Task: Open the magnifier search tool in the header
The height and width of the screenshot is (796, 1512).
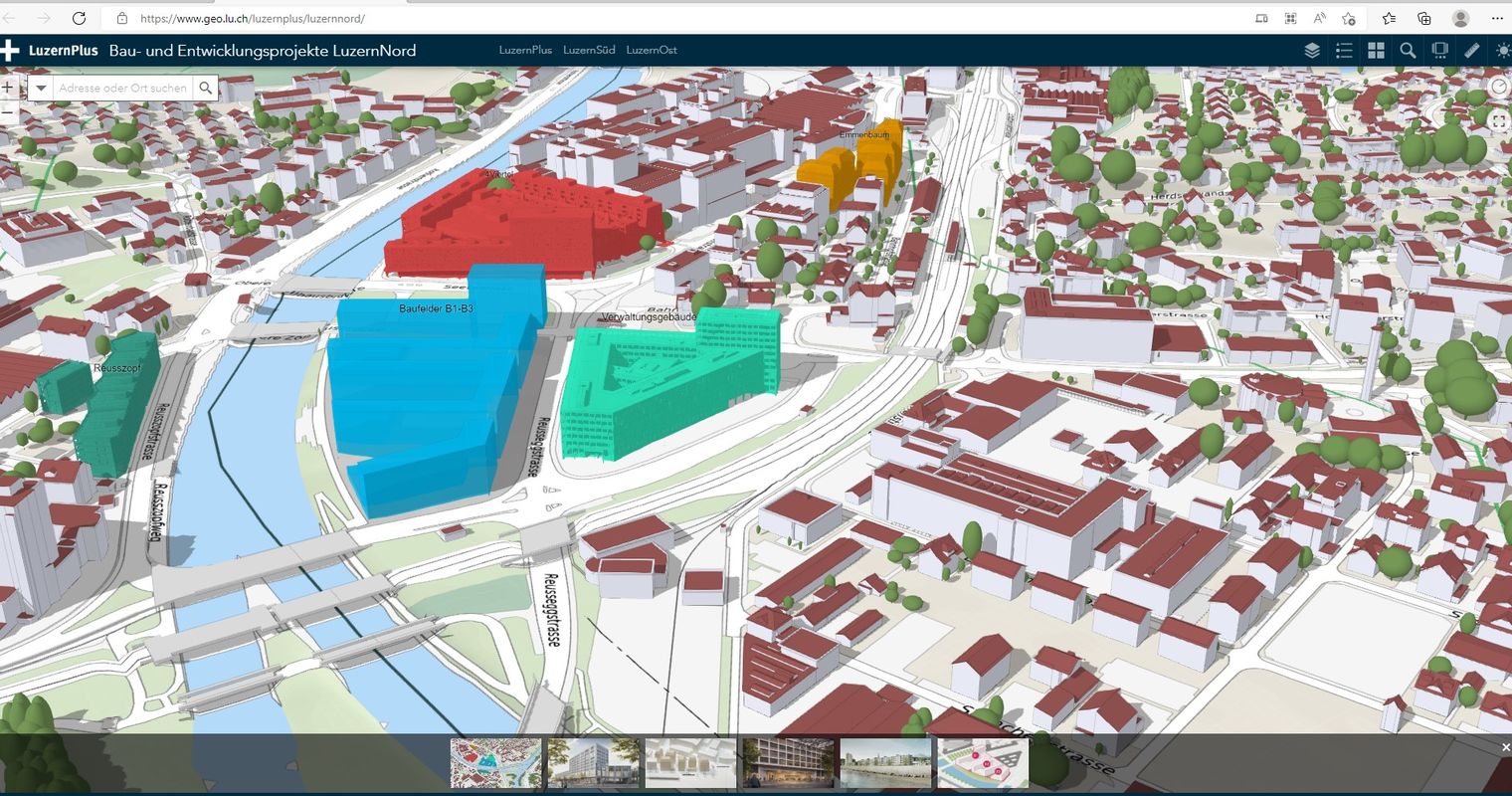Action: [x=1408, y=50]
